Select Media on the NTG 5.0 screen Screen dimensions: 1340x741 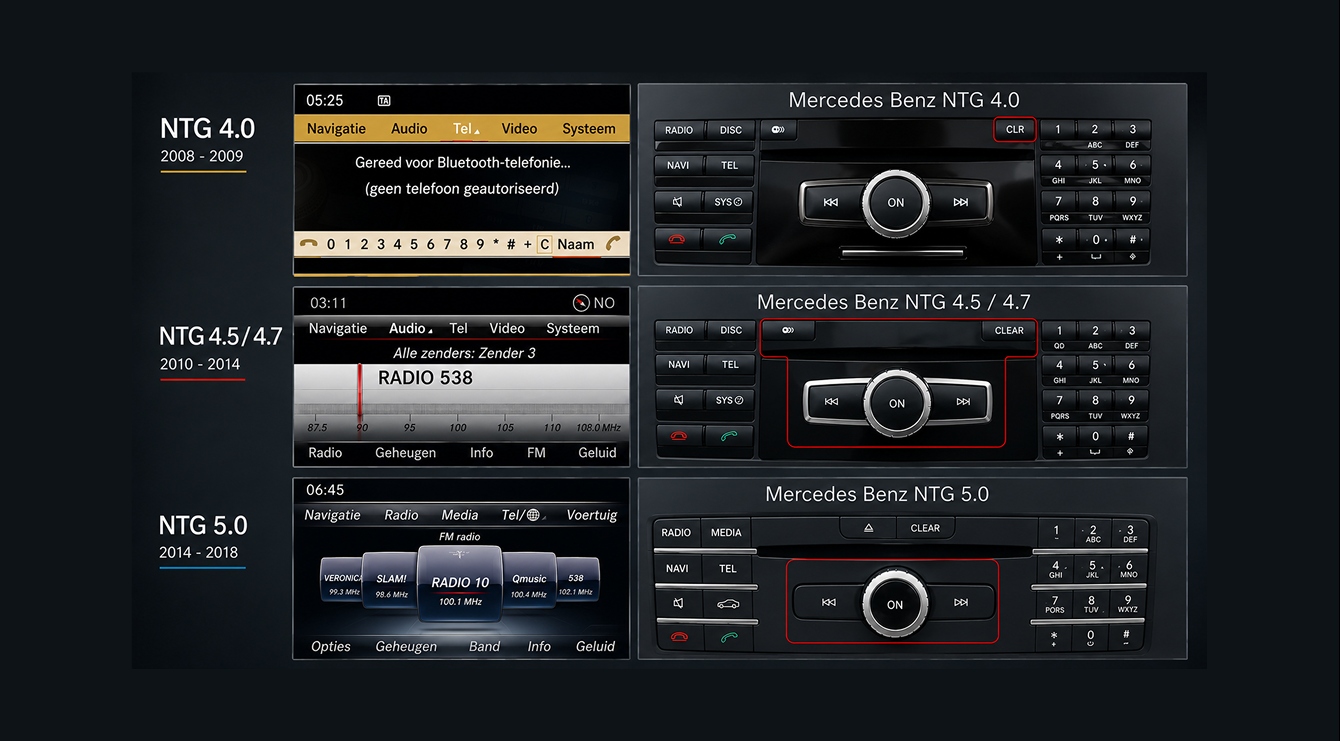[460, 515]
